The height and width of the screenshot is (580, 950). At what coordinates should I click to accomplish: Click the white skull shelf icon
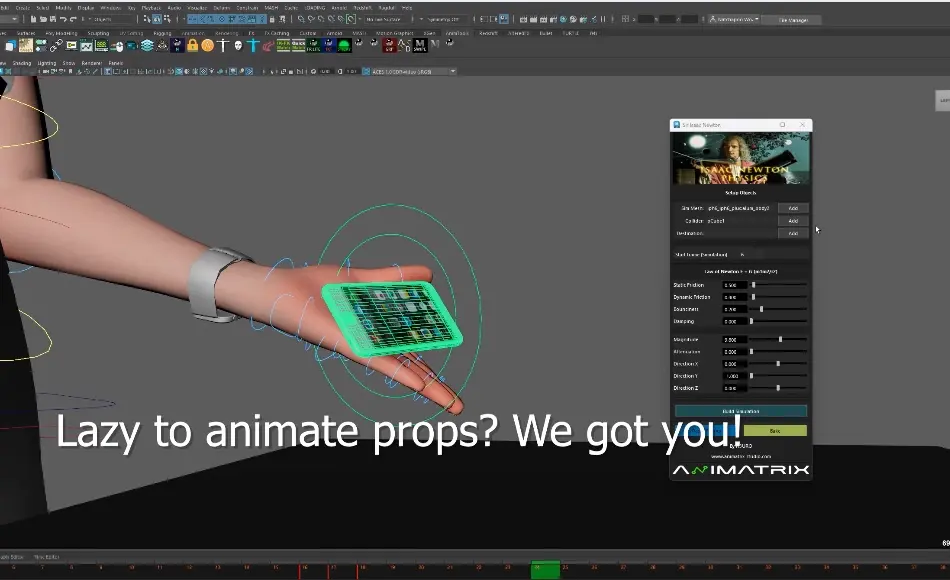point(238,45)
